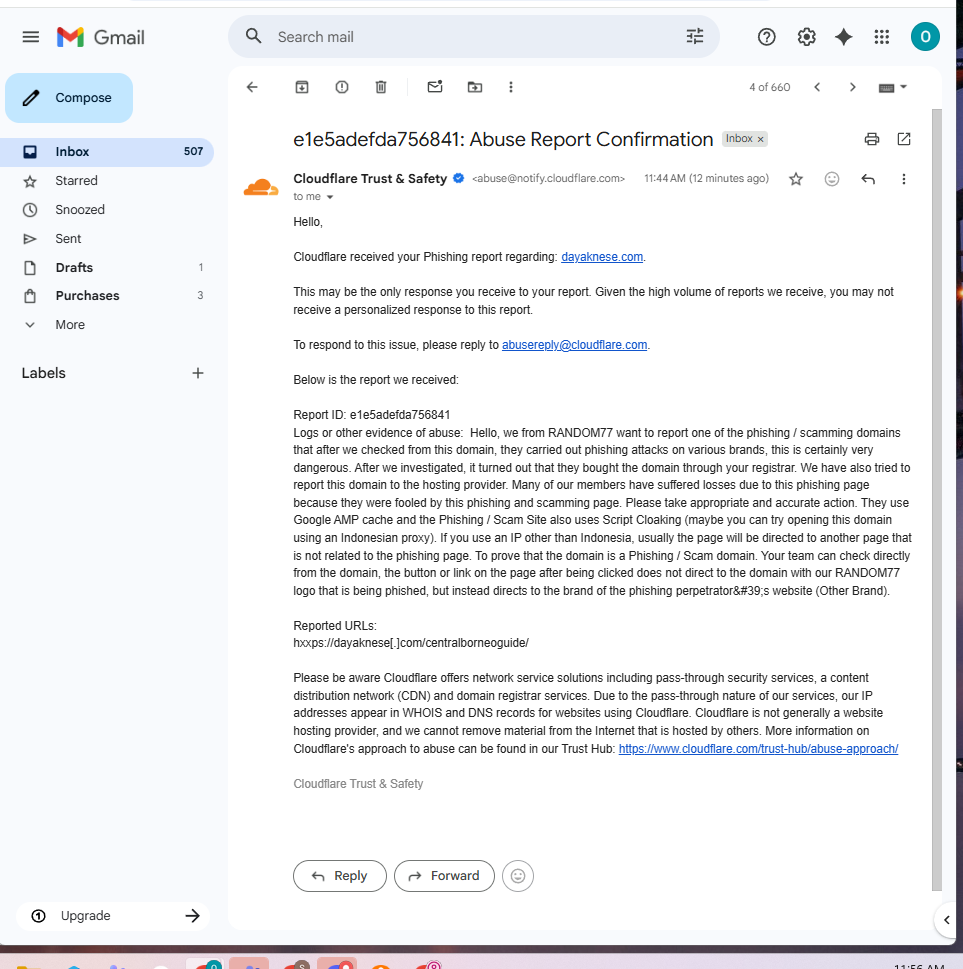
Task: Click the abusereply@cloudflare.com link
Action: pyautogui.click(x=574, y=345)
